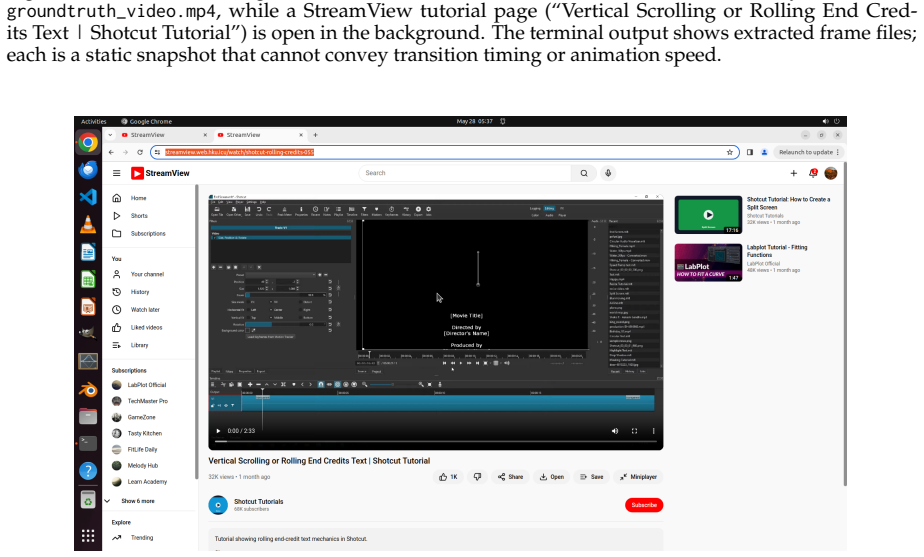The image size is (924, 557).
Task: Open Visual Studio Code from dock
Action: pyautogui.click(x=88, y=196)
